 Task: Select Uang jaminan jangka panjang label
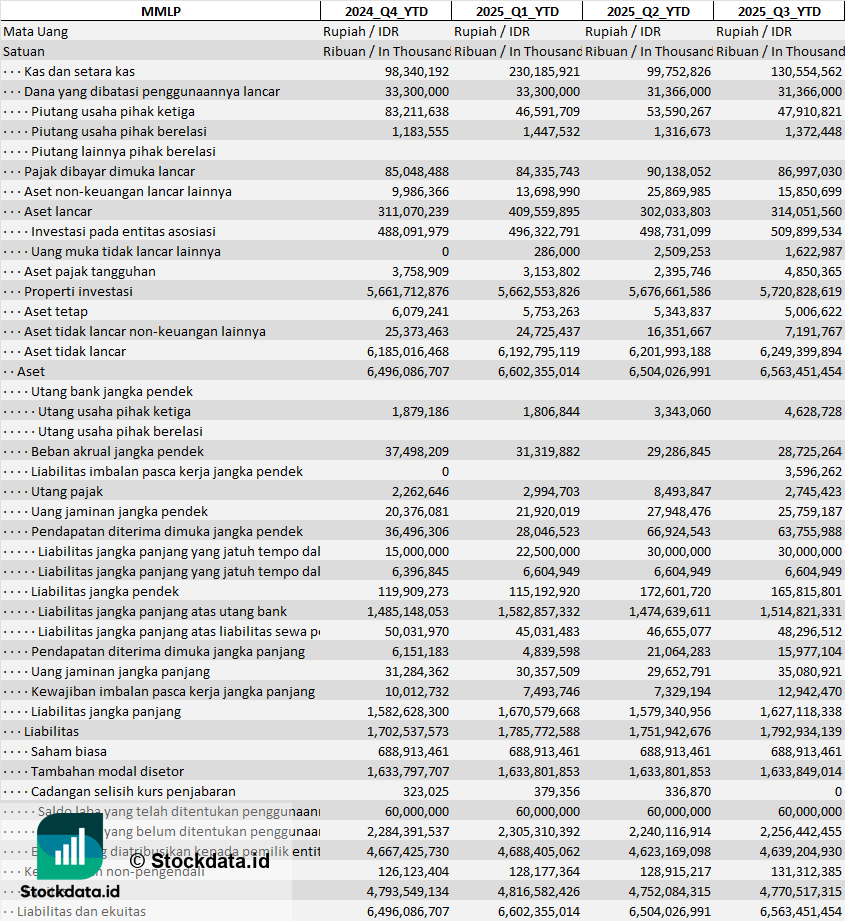click(120, 671)
